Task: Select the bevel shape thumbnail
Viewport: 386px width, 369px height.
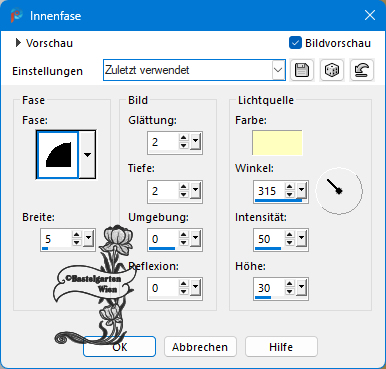Action: tap(58, 155)
